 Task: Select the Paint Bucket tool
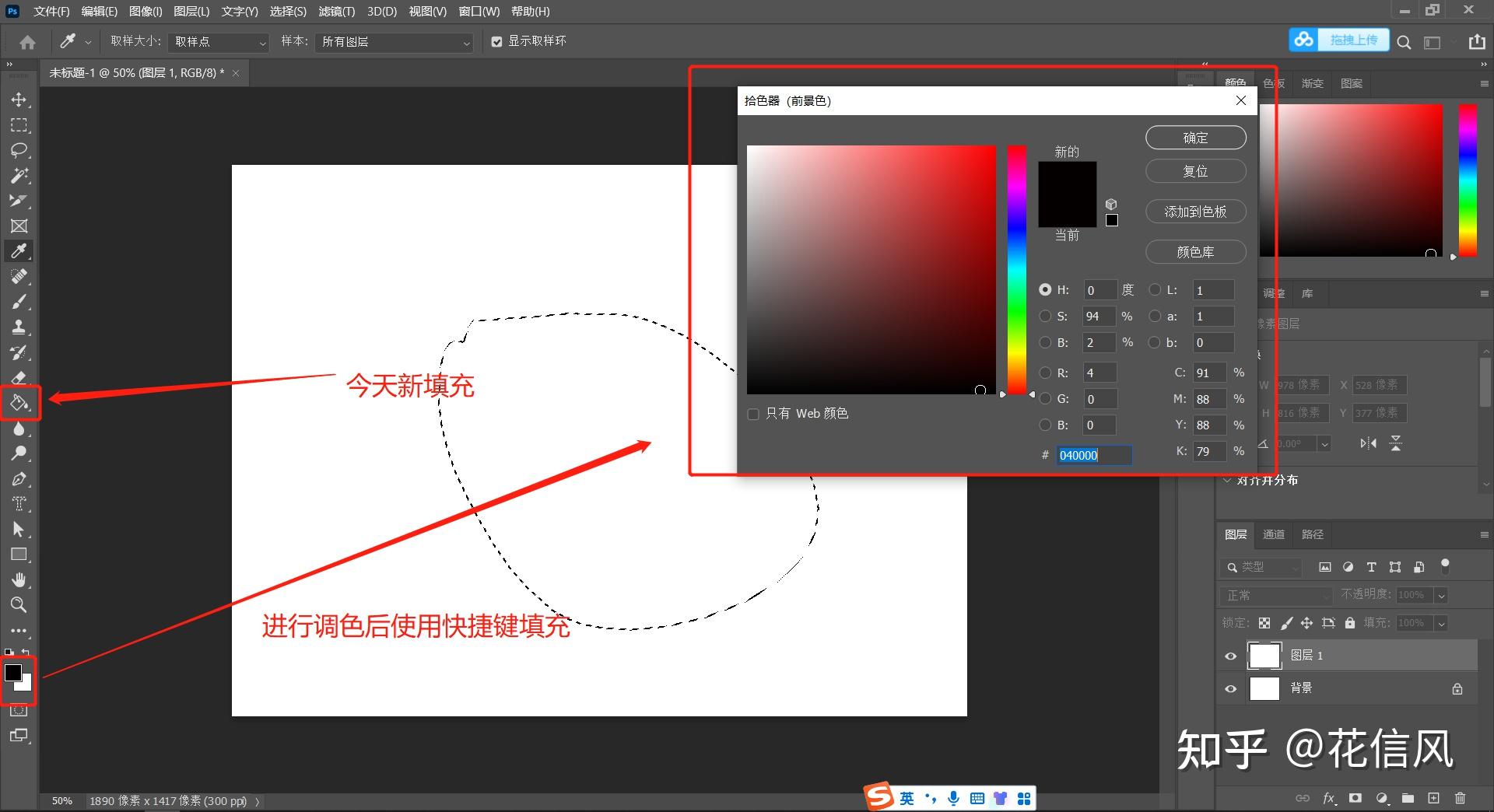(19, 403)
